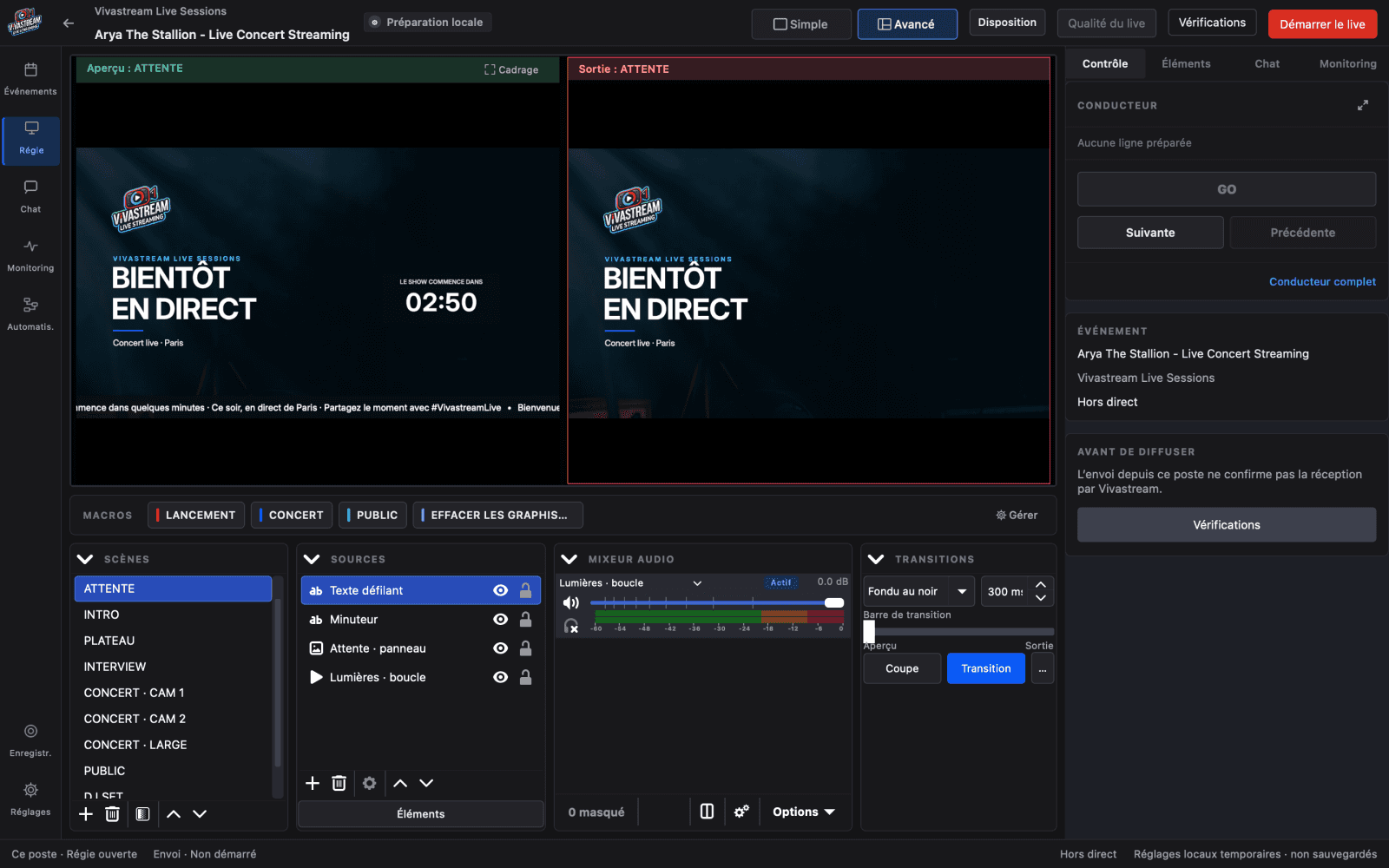Click the transition duration field

[1006, 591]
